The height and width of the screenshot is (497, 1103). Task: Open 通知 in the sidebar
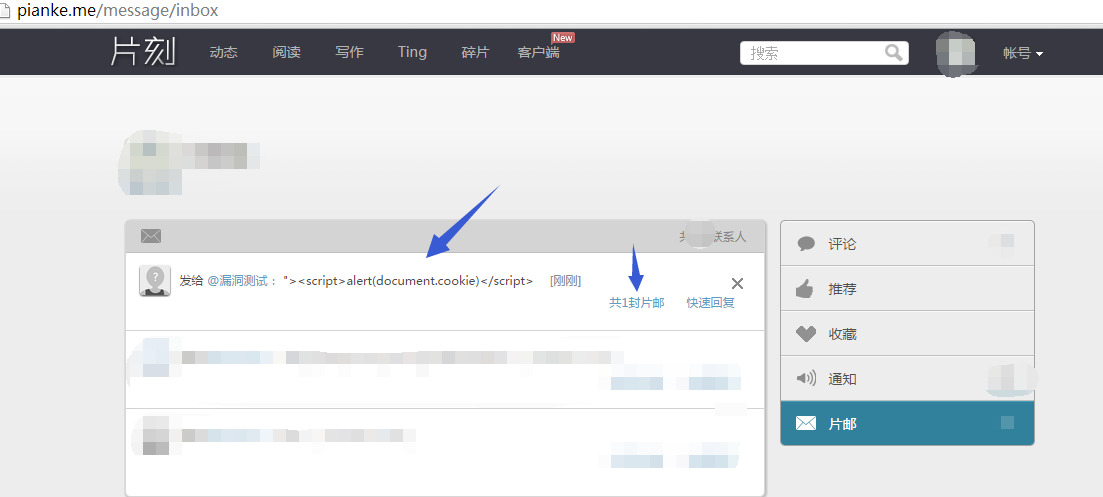click(907, 378)
